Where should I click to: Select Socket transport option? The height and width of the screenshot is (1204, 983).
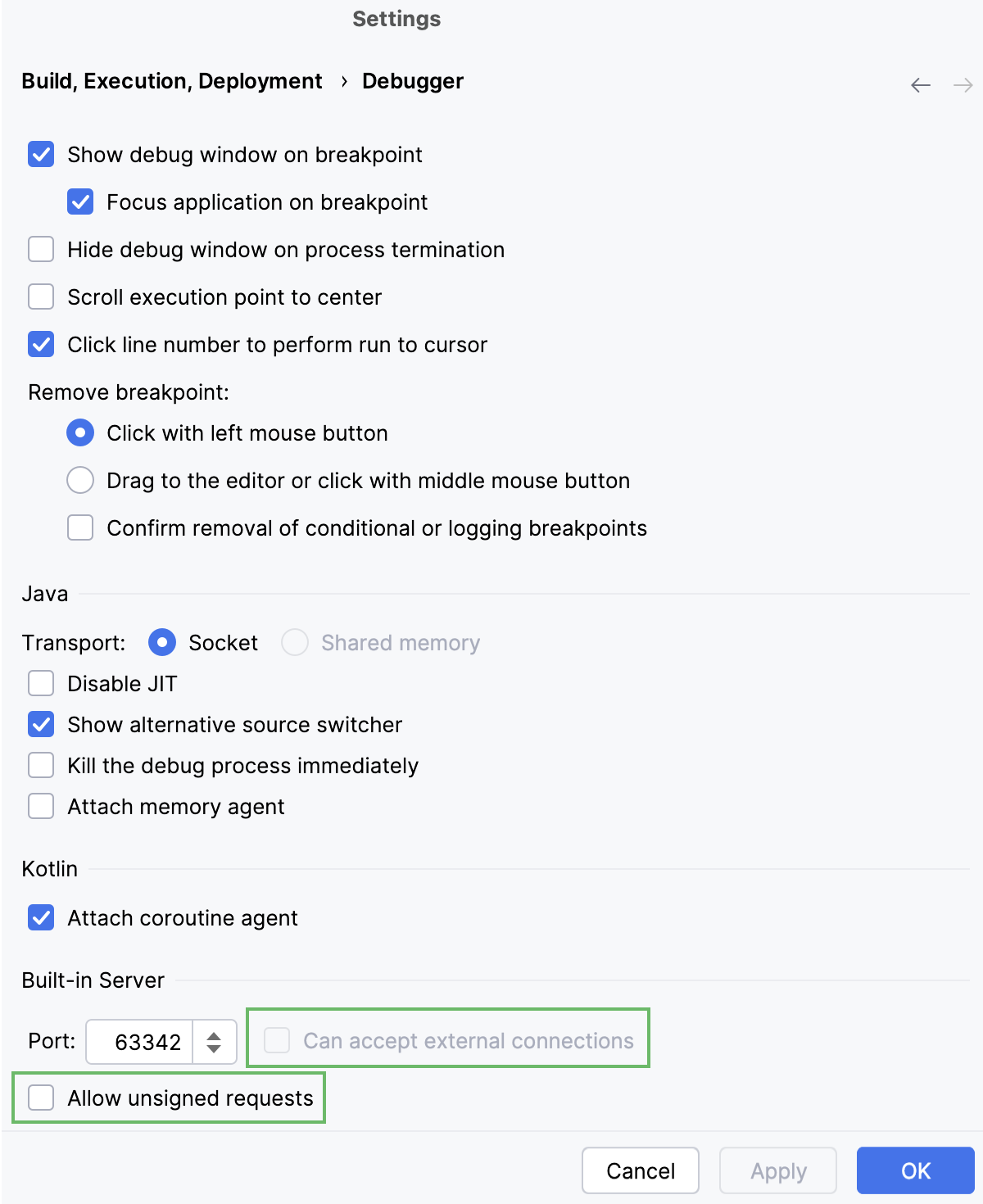[162, 642]
